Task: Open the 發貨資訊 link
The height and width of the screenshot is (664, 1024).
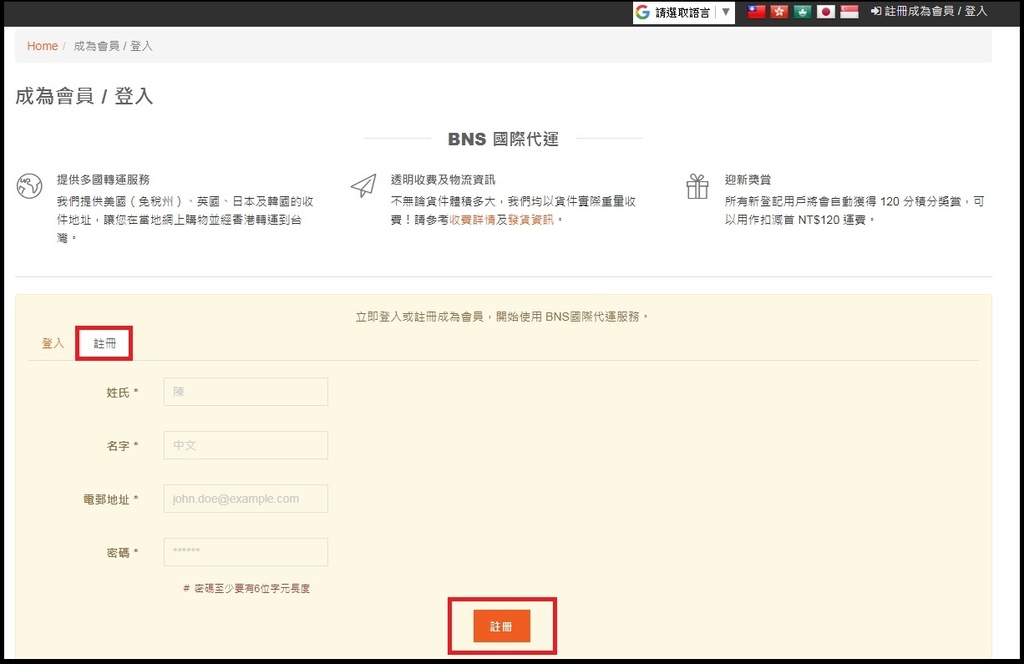Action: (x=531, y=219)
